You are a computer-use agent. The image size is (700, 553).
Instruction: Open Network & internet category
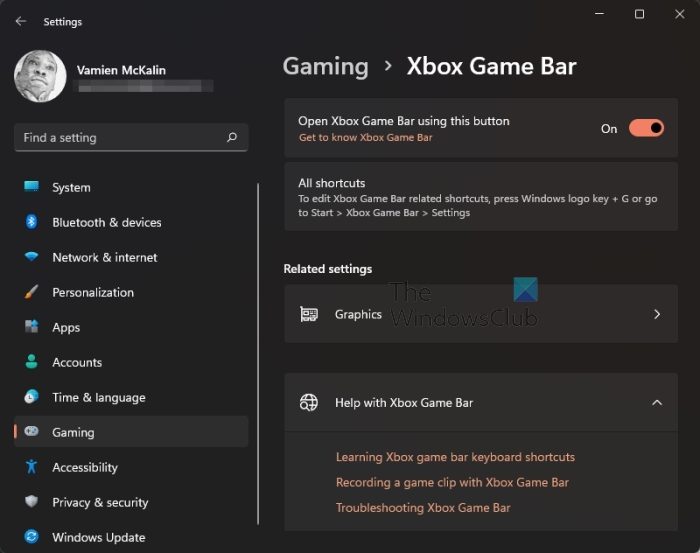click(131, 257)
